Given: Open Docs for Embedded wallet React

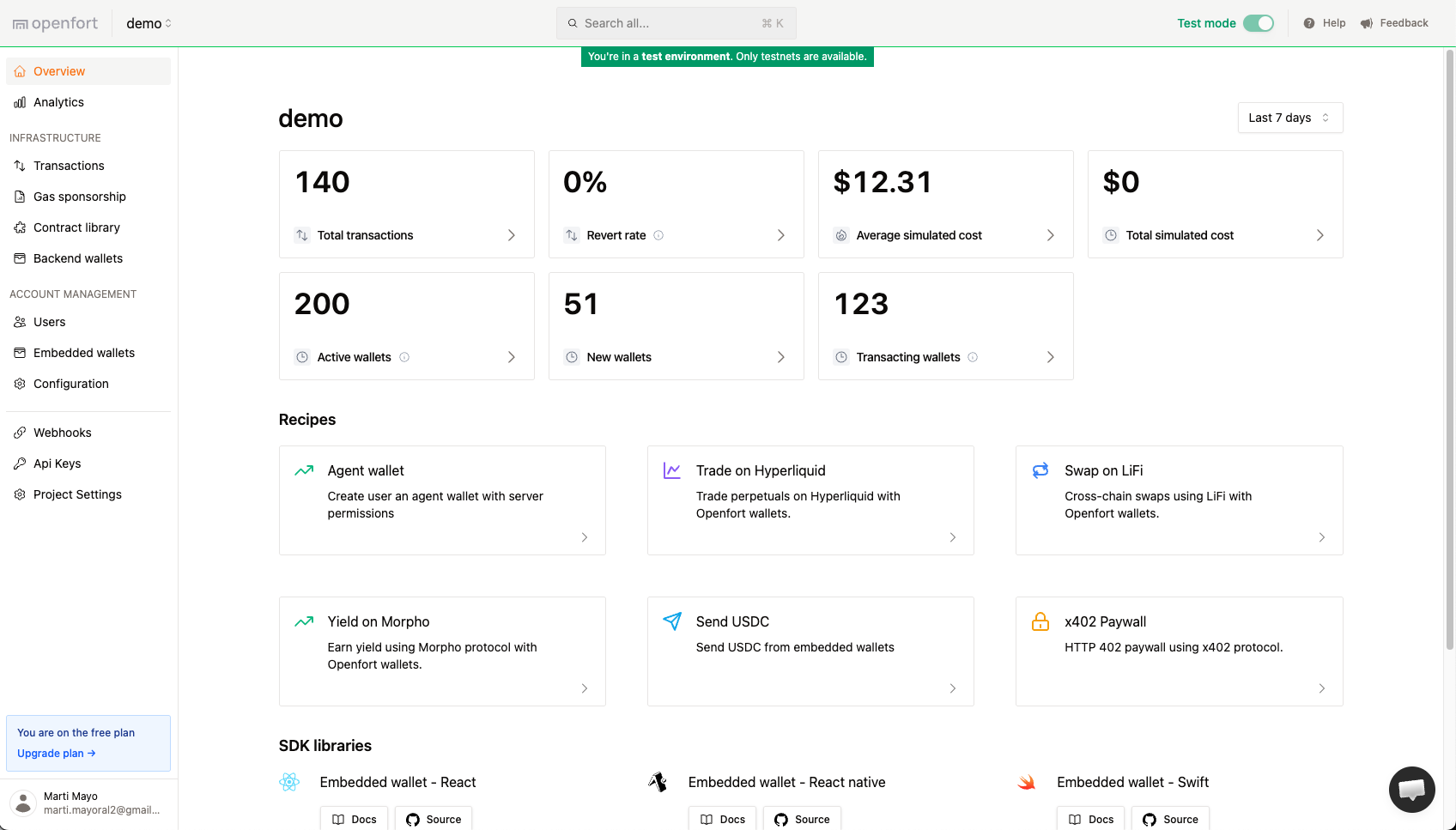Looking at the screenshot, I should click(354, 819).
